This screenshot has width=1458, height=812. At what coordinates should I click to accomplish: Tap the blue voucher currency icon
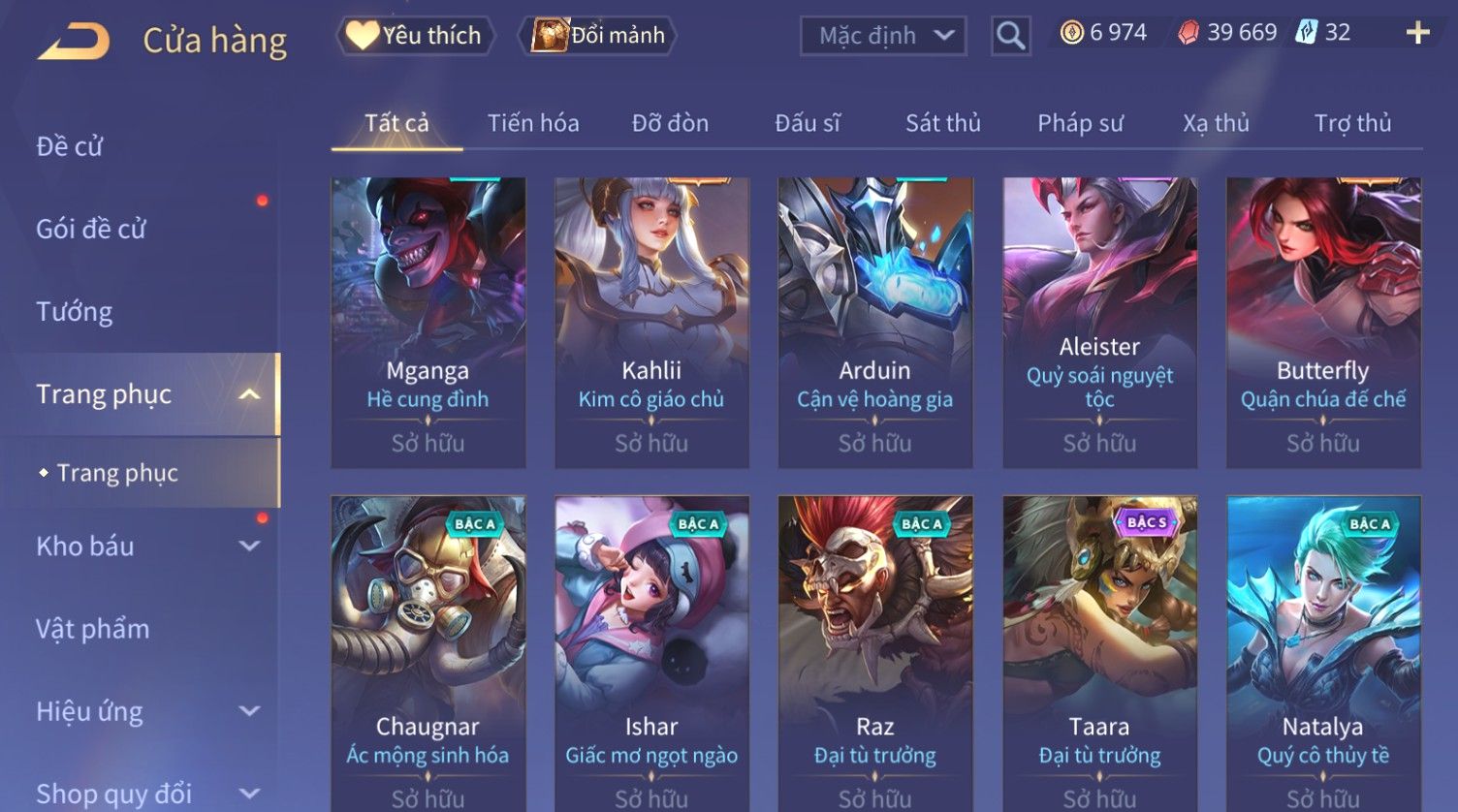(x=1307, y=33)
